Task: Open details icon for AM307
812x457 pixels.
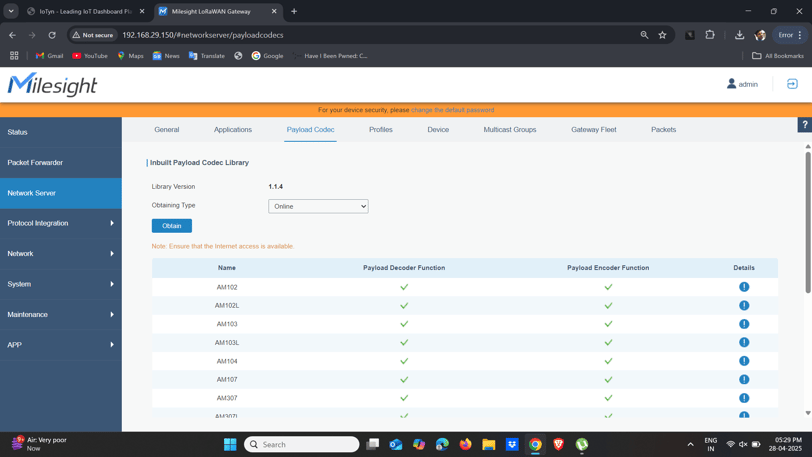Action: coord(744,398)
